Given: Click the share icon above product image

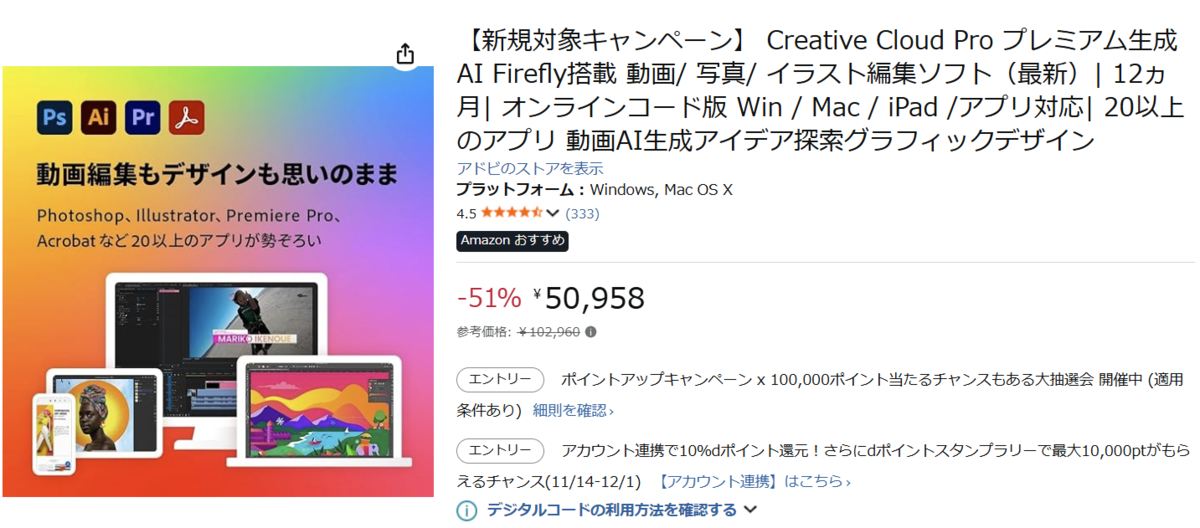Looking at the screenshot, I should [x=405, y=53].
